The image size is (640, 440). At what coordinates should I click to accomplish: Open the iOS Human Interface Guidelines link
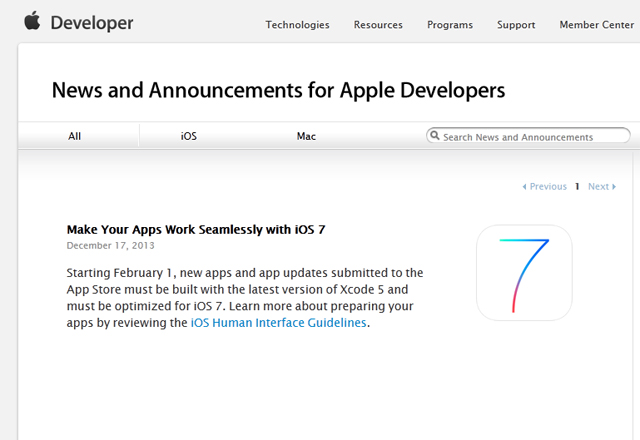click(278, 322)
